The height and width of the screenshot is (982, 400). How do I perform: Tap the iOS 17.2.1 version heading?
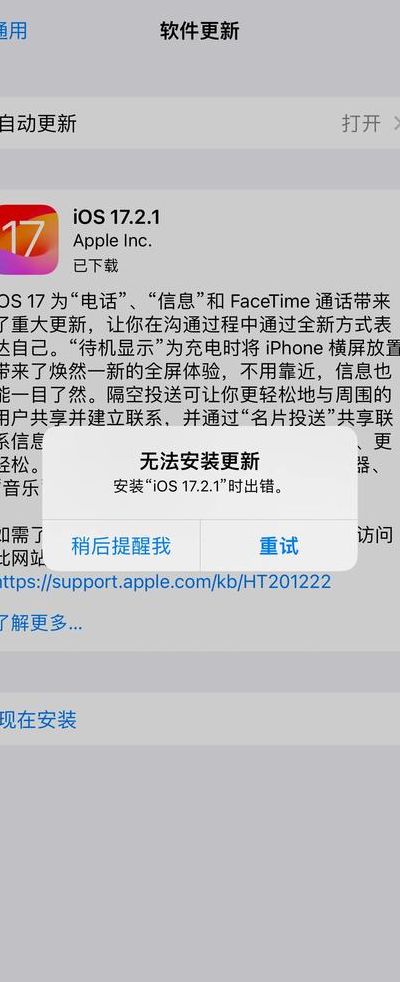pos(116,217)
